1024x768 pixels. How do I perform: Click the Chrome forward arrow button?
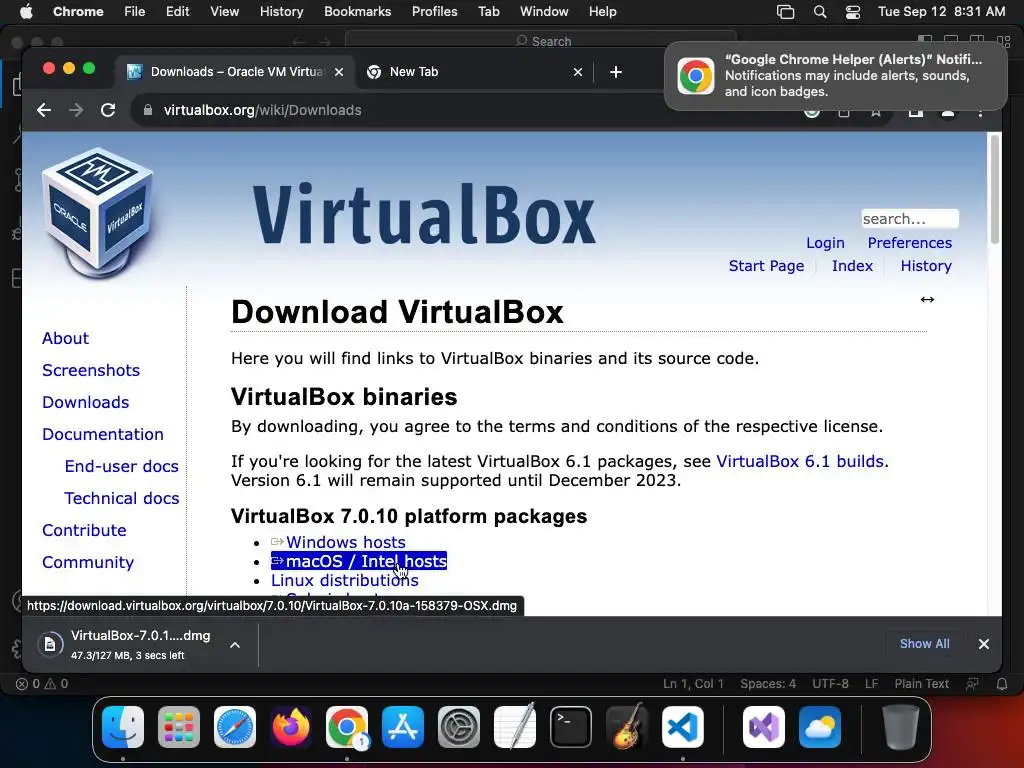pyautogui.click(x=76, y=110)
